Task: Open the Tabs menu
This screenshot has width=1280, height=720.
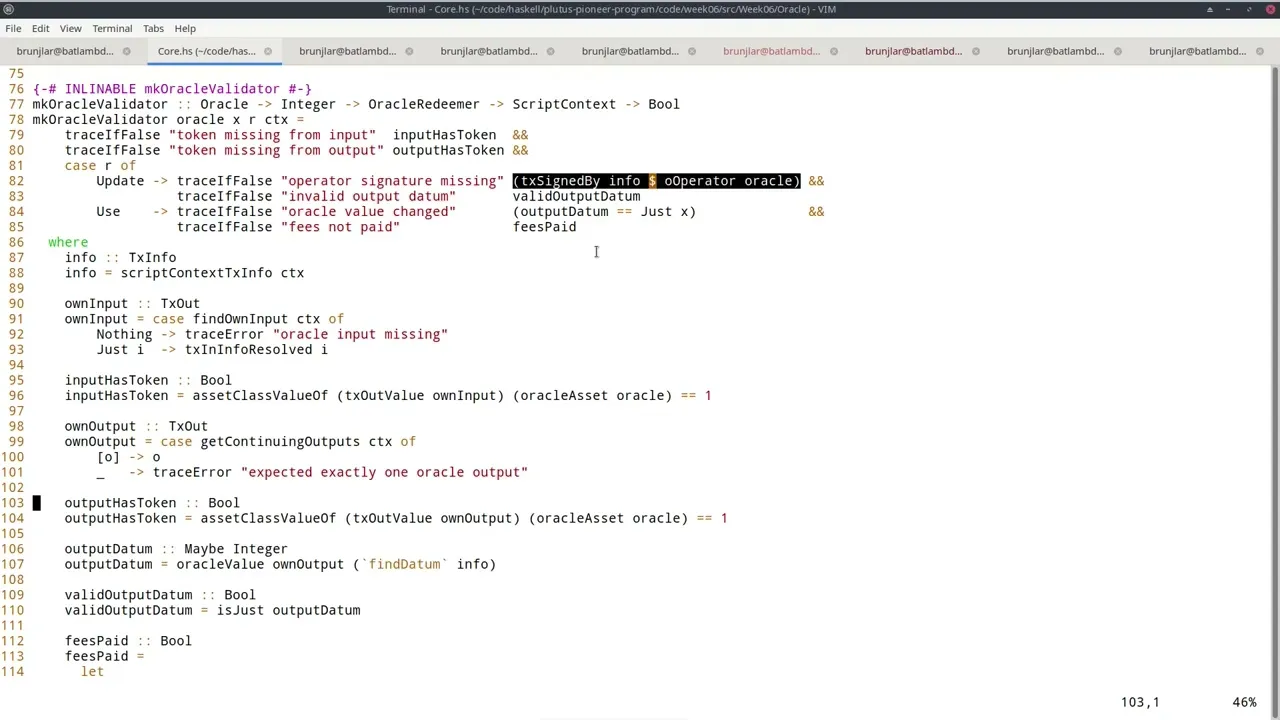Action: pyautogui.click(x=153, y=28)
